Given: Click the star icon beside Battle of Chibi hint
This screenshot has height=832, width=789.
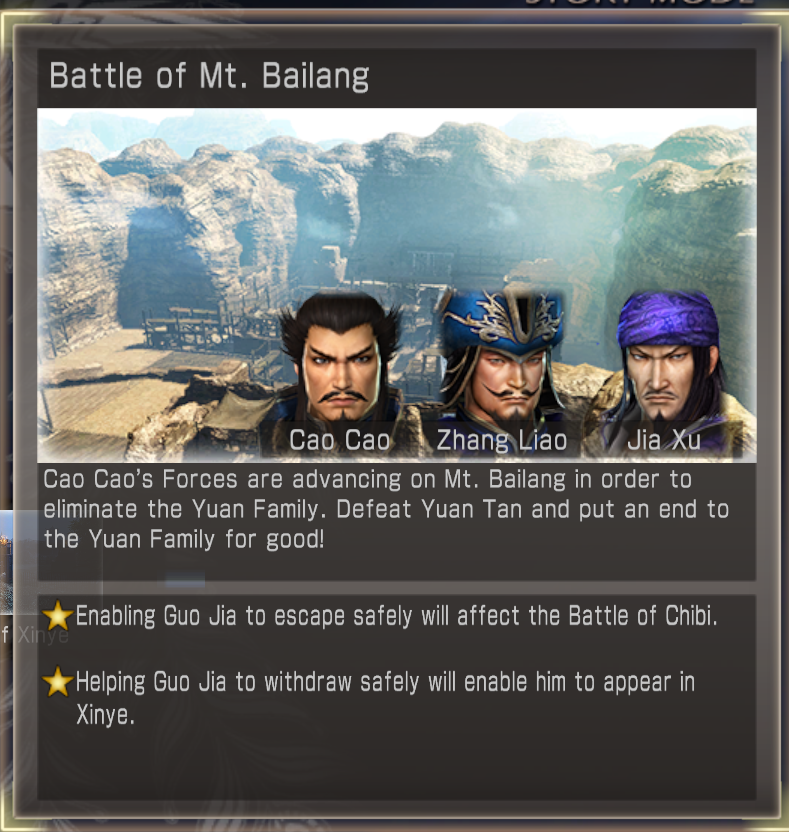Looking at the screenshot, I should point(57,616).
